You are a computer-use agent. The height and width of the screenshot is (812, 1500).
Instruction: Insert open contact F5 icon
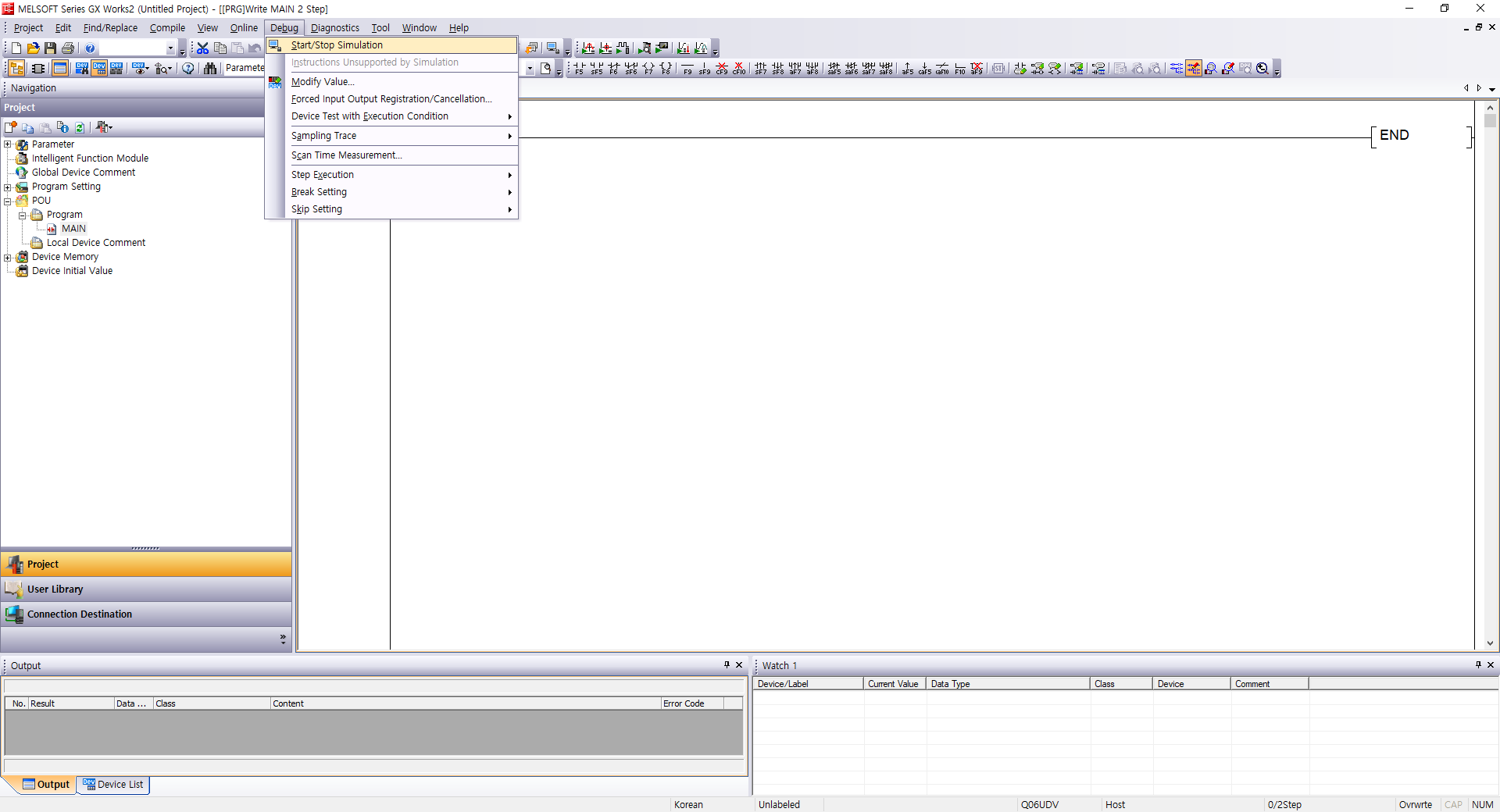pyautogui.click(x=579, y=69)
